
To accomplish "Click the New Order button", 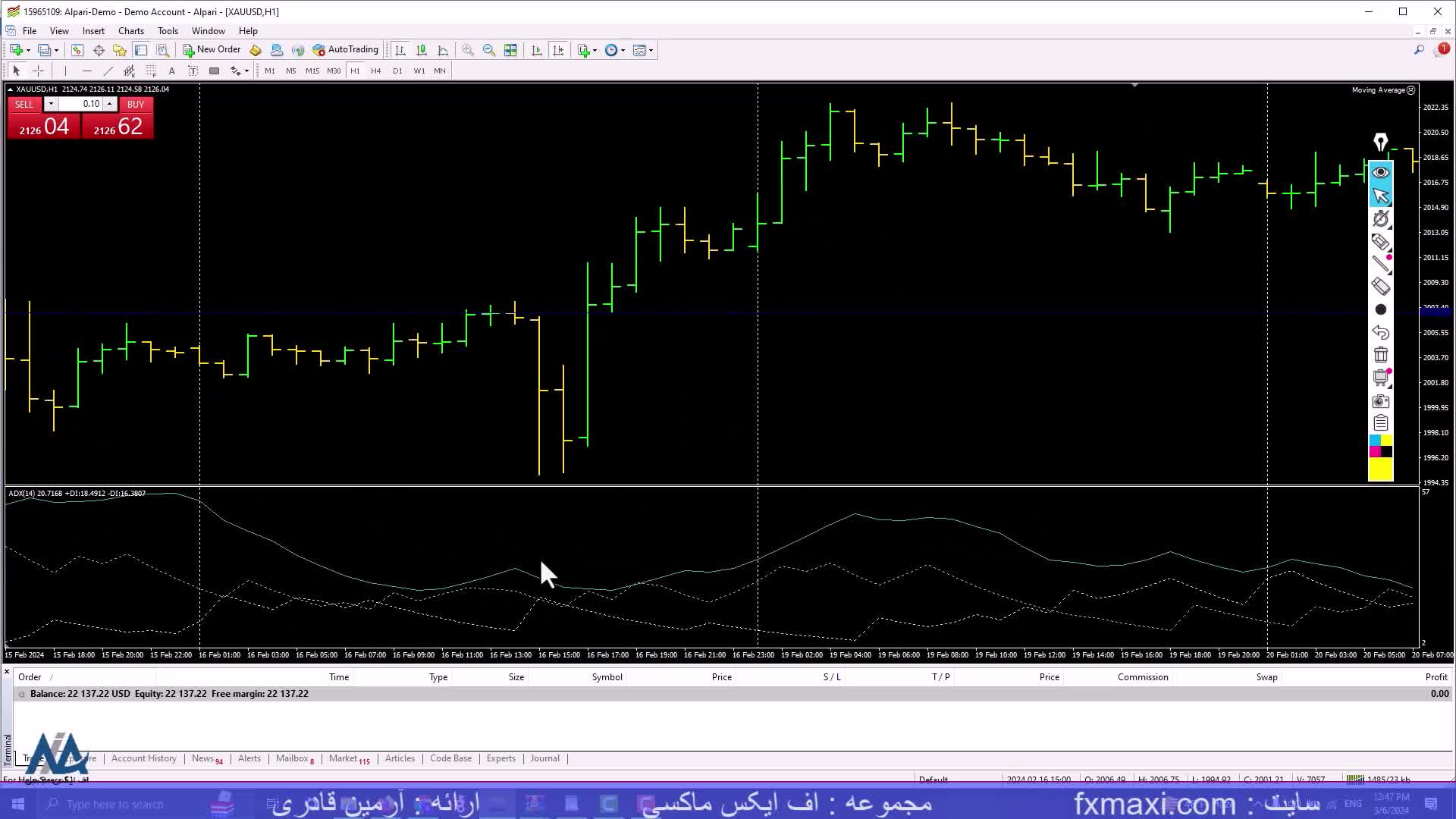I will pos(212,50).
